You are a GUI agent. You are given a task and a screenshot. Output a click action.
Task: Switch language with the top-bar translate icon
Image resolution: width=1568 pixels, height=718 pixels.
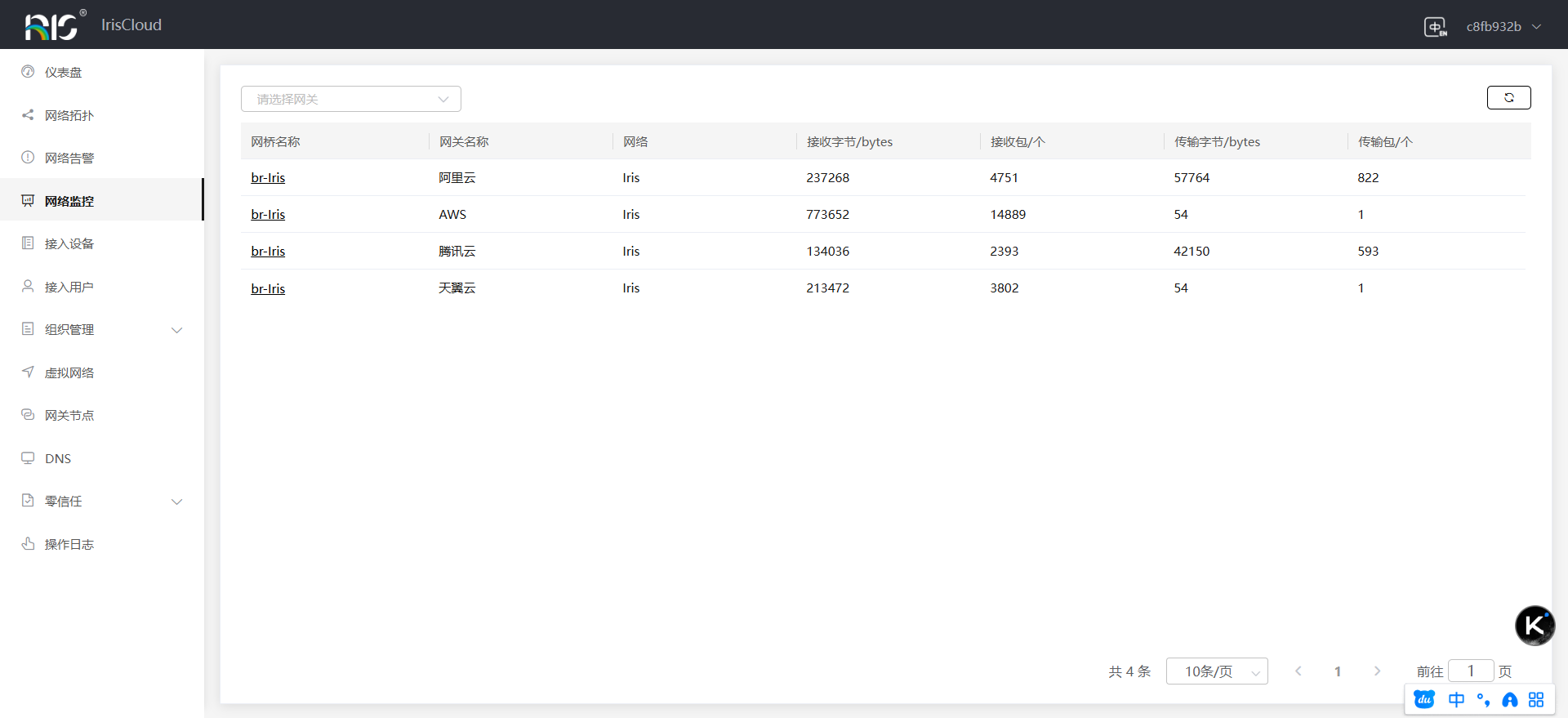click(x=1435, y=27)
